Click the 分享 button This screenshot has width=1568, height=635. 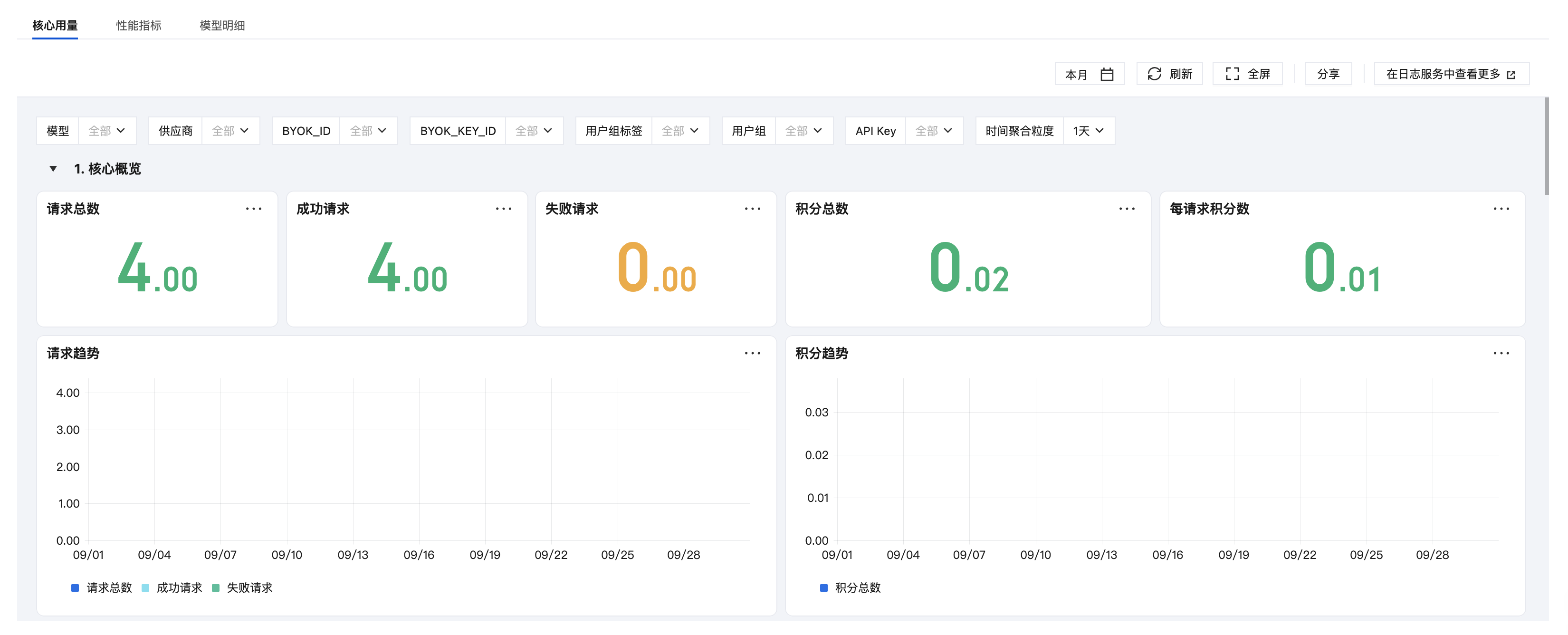1328,74
